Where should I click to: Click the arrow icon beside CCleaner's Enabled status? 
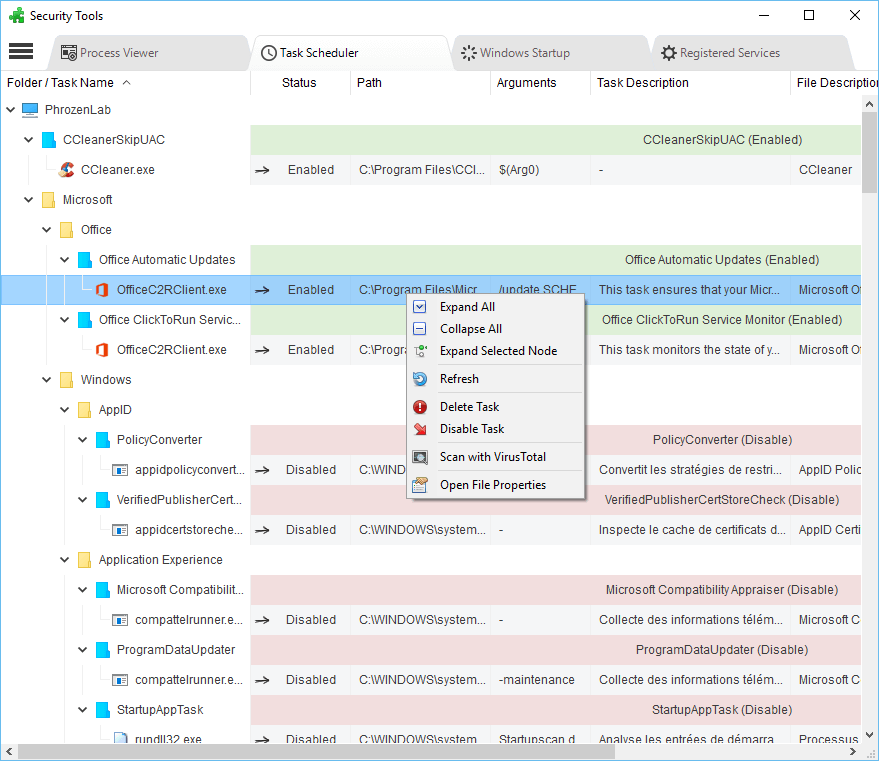point(262,169)
